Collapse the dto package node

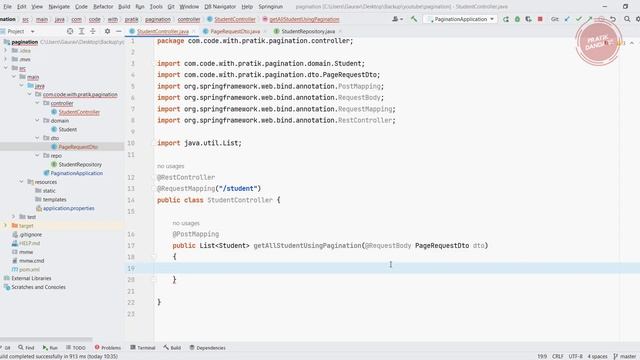pyautogui.click(x=37, y=138)
